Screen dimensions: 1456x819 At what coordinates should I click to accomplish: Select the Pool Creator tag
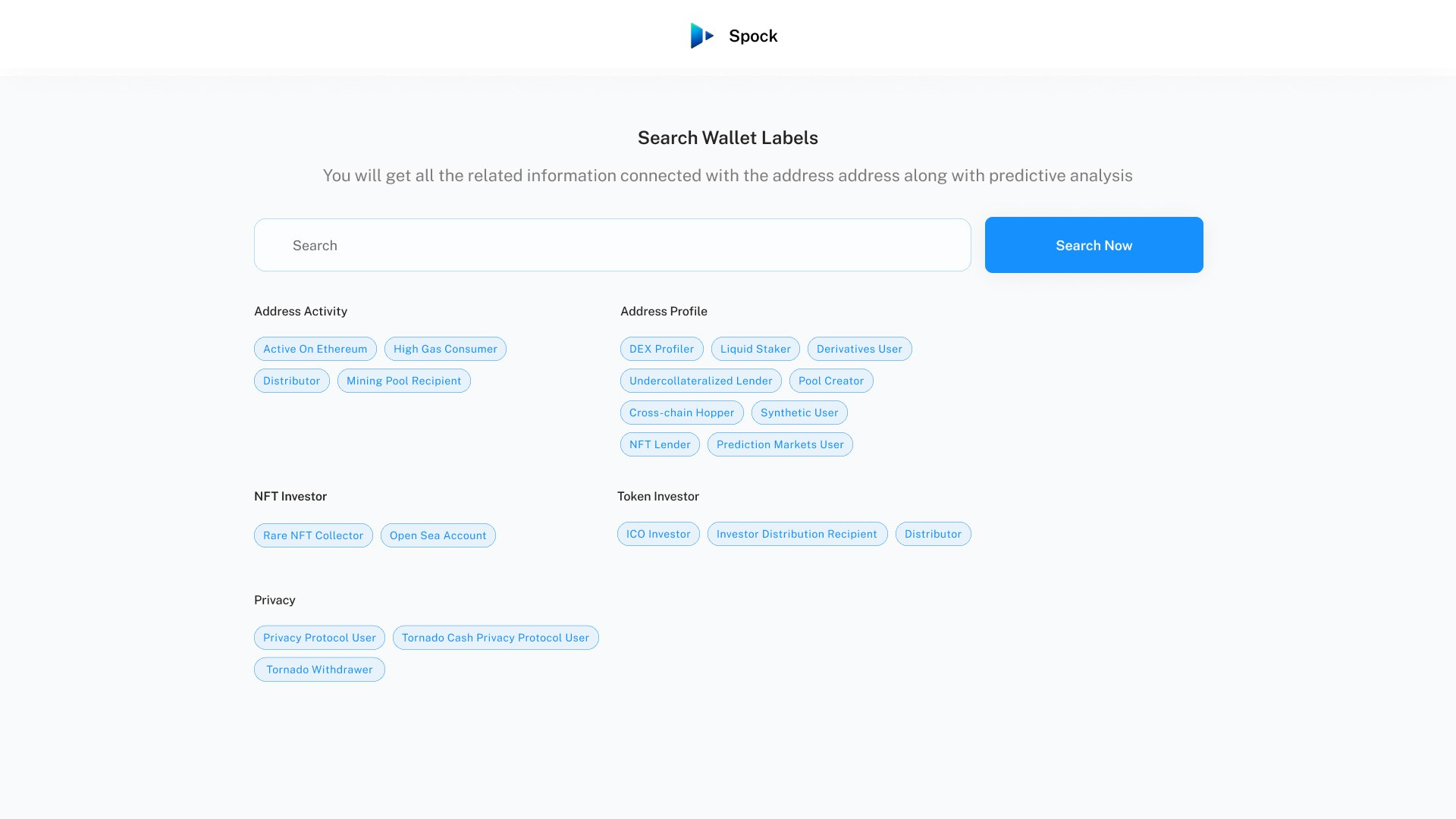click(x=831, y=381)
